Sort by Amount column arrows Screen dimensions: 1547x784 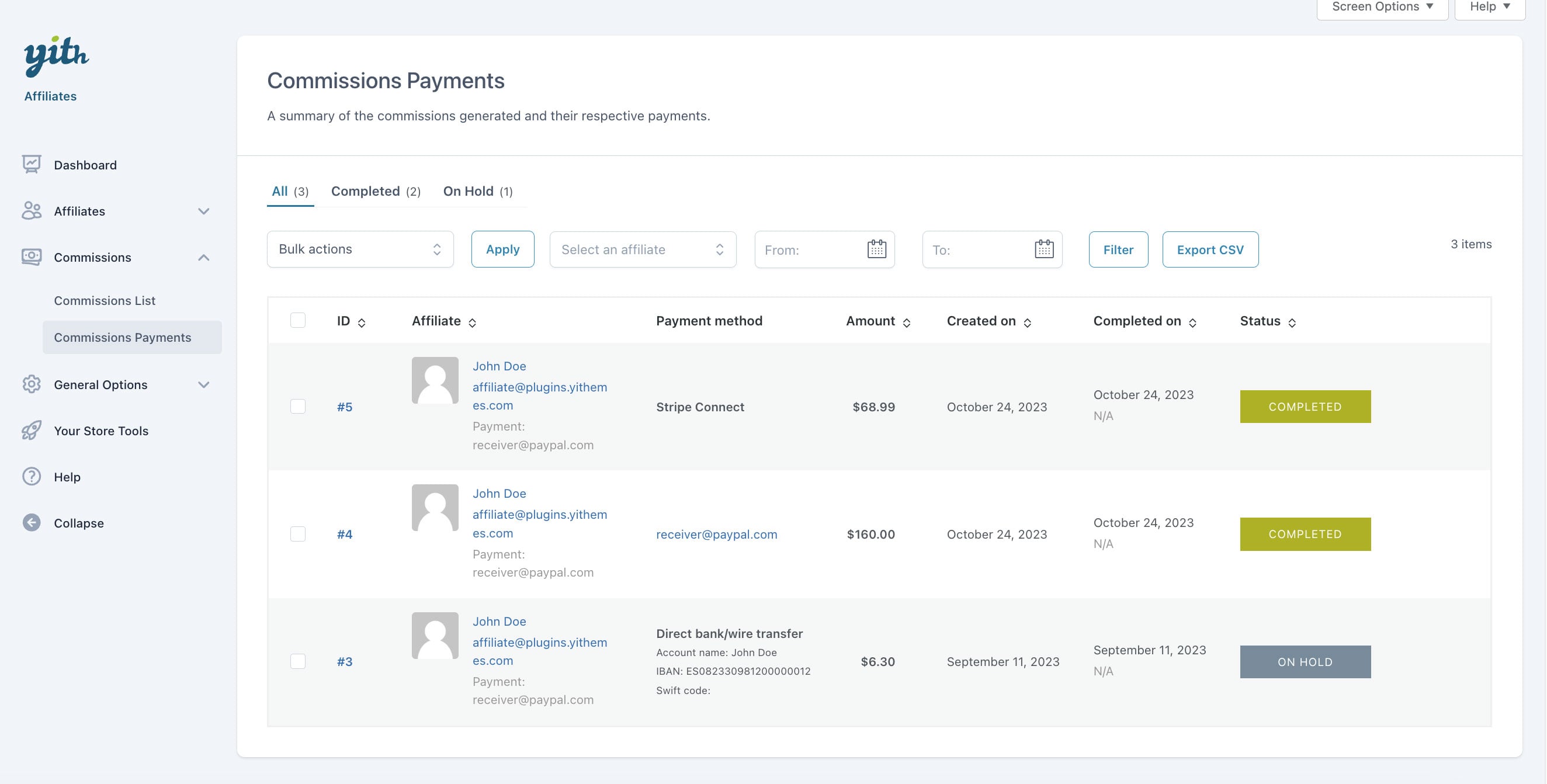[x=906, y=323]
